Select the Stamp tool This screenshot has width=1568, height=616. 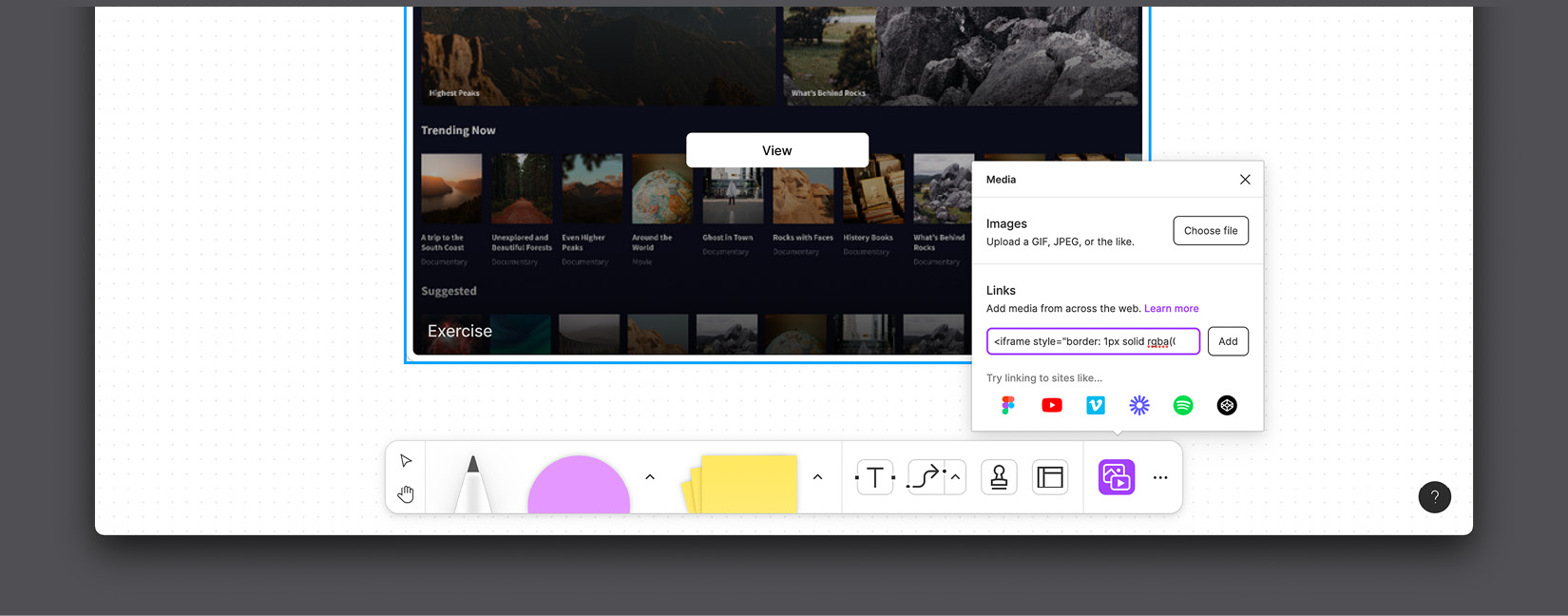[999, 477]
